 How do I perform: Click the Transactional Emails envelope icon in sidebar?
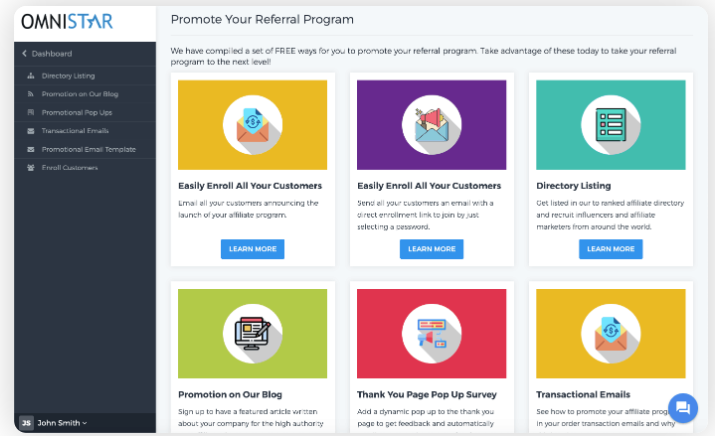pyautogui.click(x=31, y=131)
